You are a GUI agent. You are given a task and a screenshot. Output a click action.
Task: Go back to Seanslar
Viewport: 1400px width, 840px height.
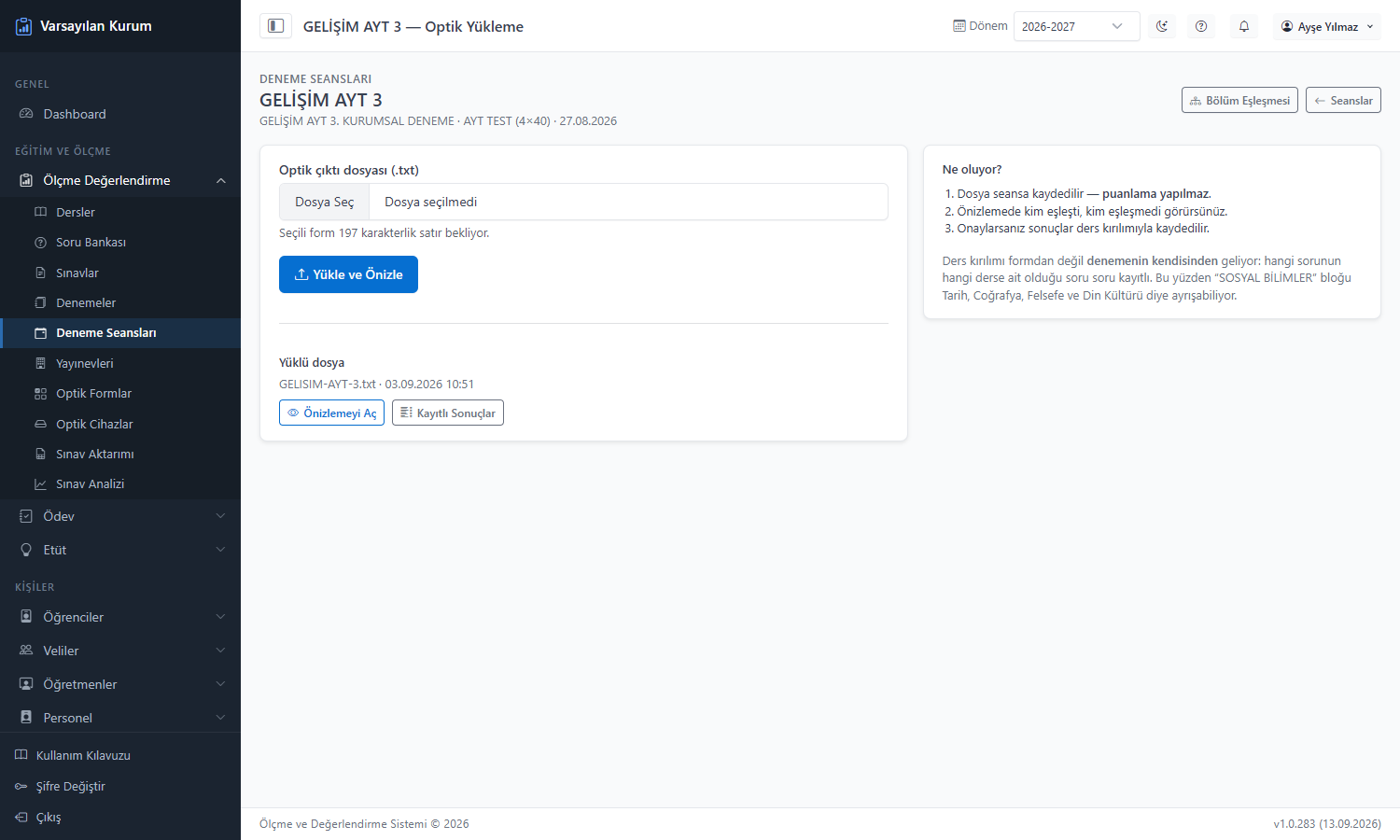tap(1343, 100)
